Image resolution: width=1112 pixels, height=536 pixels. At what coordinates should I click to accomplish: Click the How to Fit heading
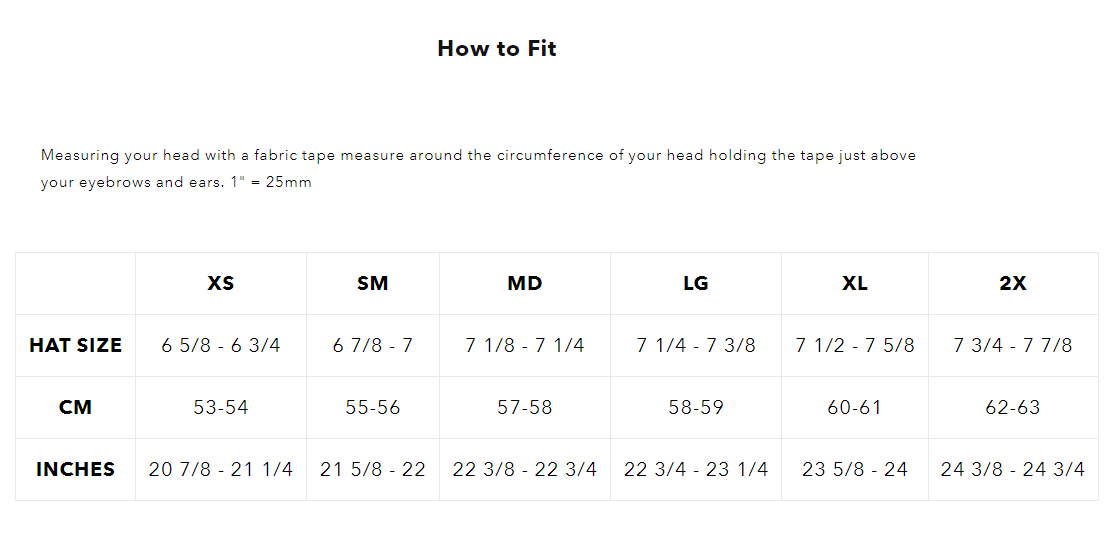click(x=496, y=48)
